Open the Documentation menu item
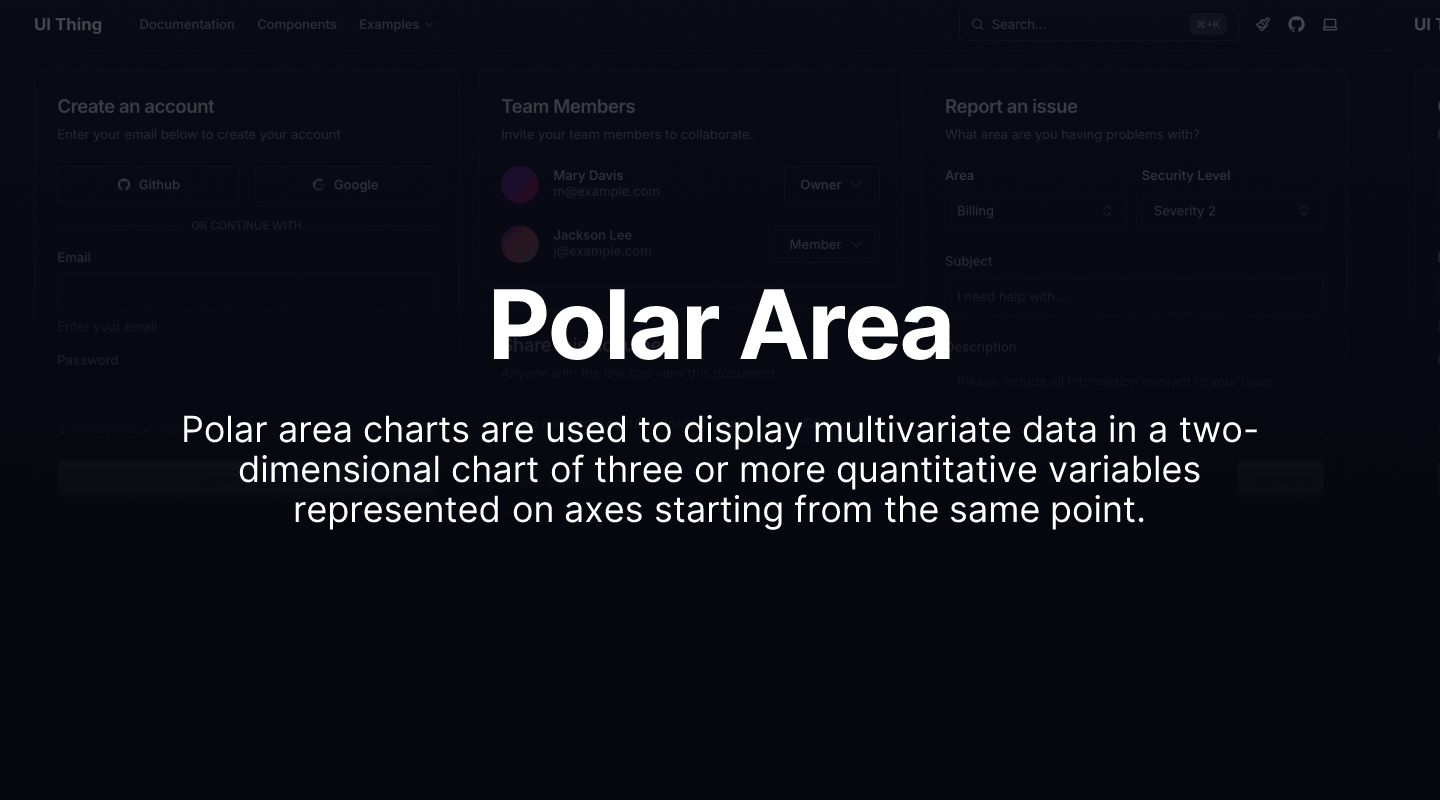The width and height of the screenshot is (1440, 800). [187, 24]
